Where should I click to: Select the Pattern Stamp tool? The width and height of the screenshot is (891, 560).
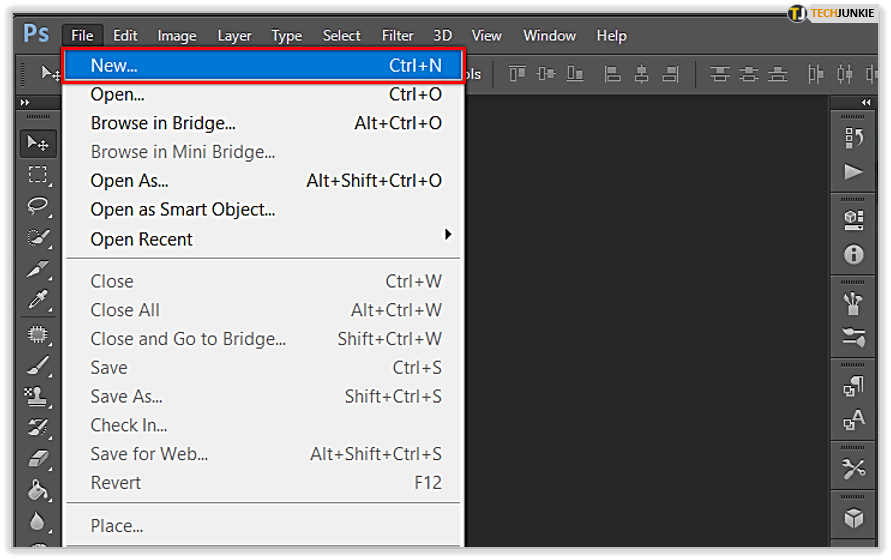click(x=38, y=396)
